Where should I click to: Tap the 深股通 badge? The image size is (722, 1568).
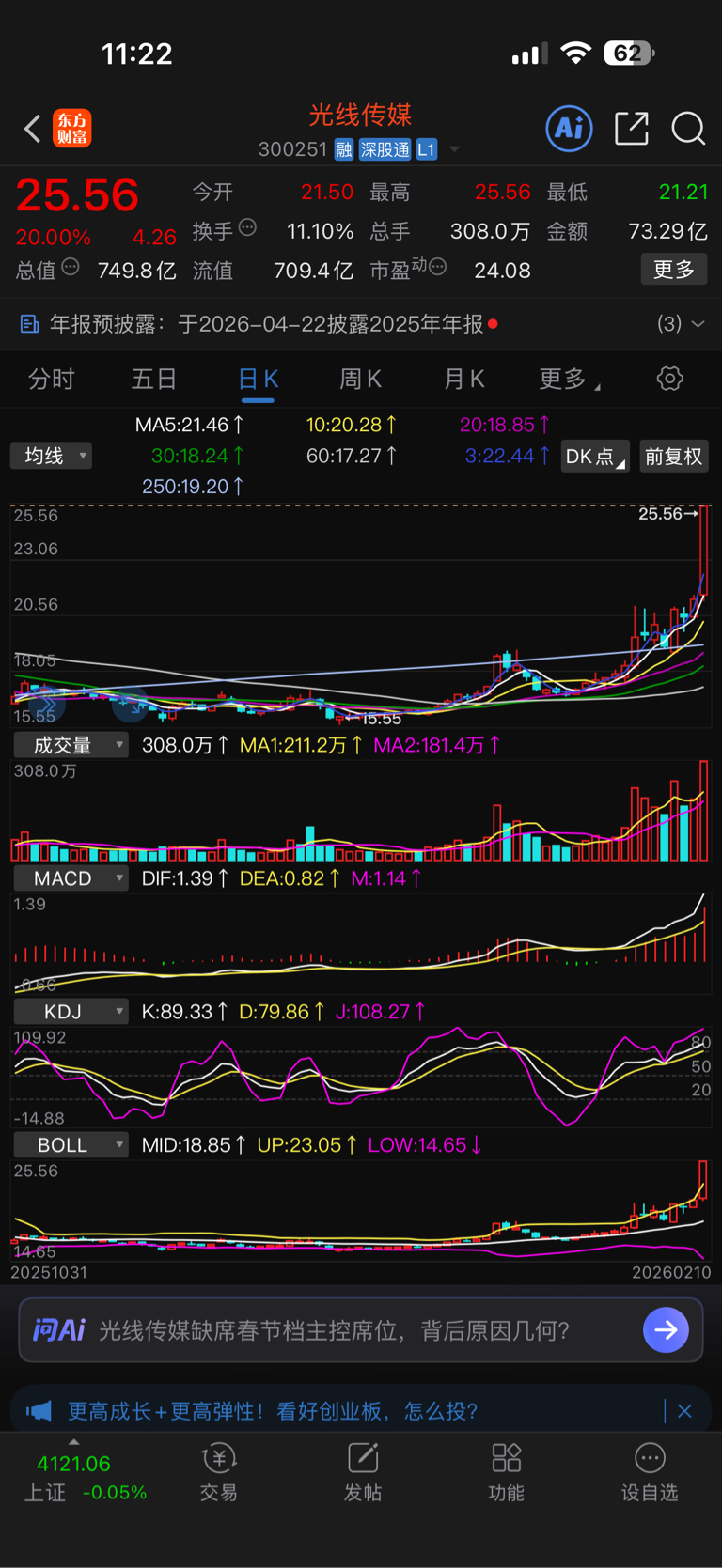click(385, 149)
